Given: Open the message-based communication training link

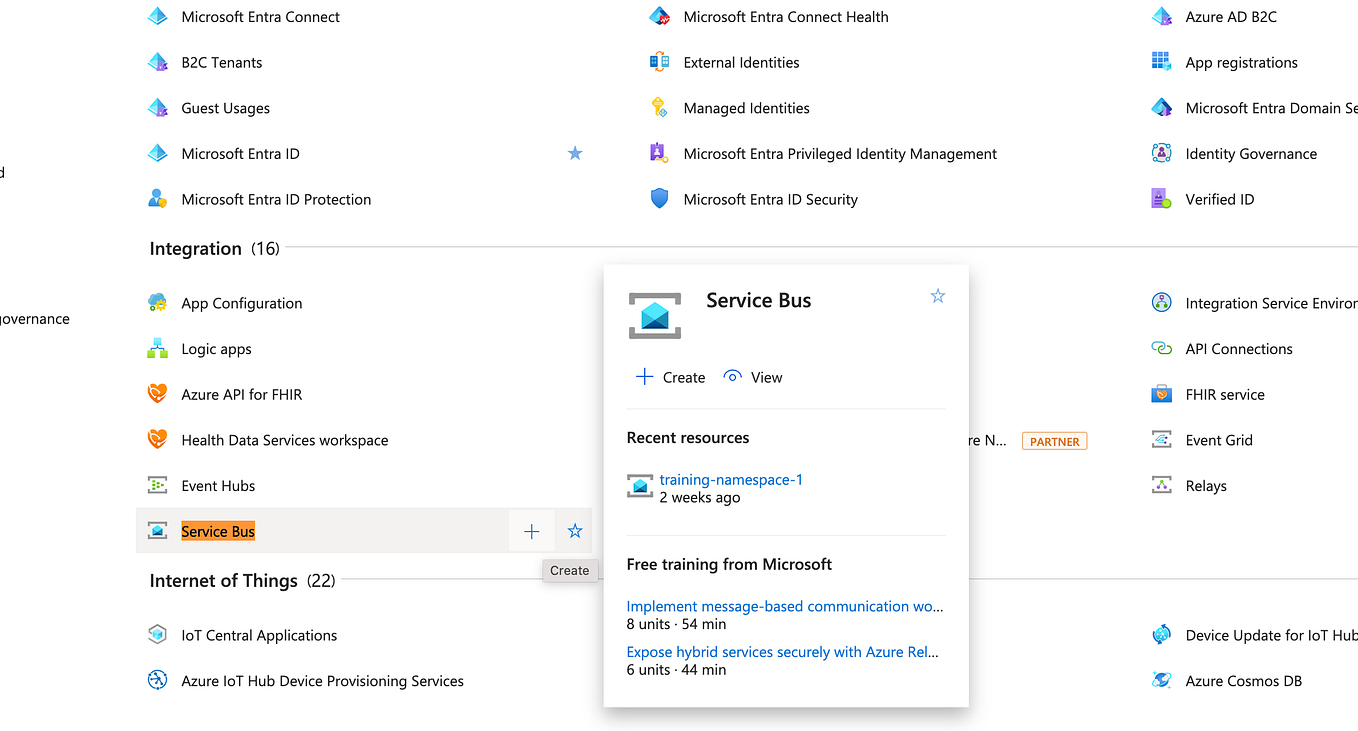Looking at the screenshot, I should [x=784, y=606].
